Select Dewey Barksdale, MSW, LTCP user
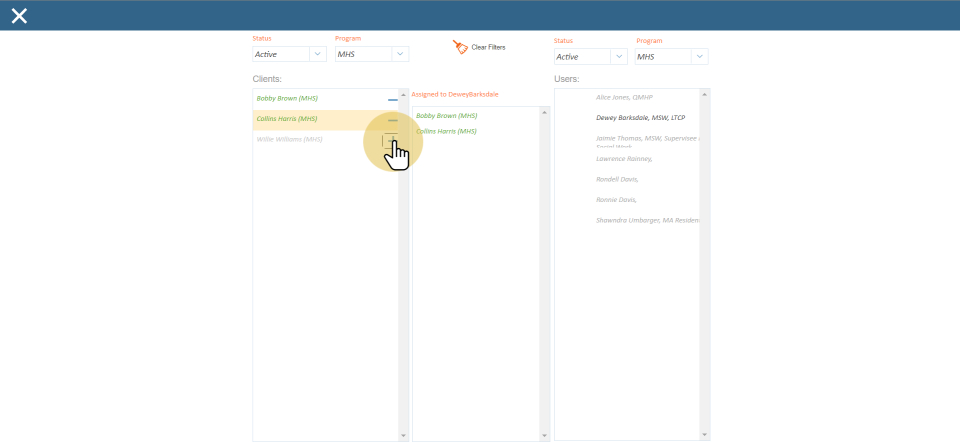 640,117
